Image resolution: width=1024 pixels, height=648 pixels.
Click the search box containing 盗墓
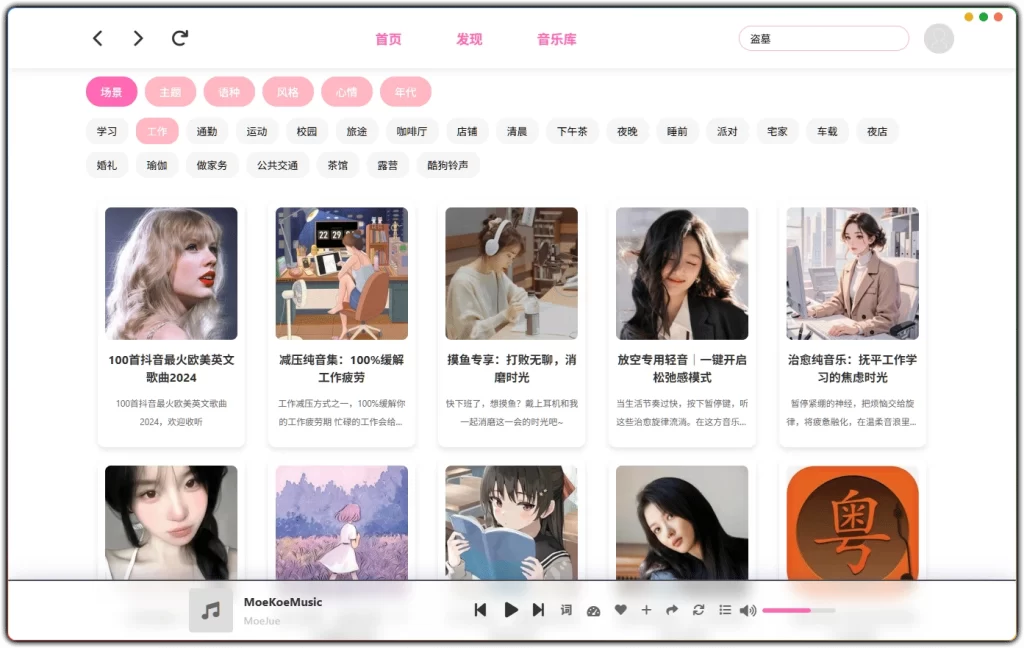(x=823, y=38)
